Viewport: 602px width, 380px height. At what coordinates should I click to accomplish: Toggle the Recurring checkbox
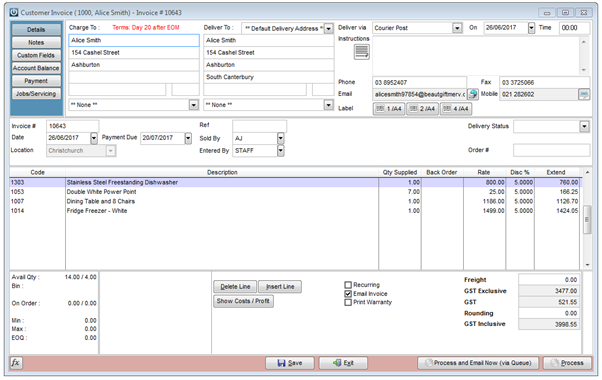point(348,285)
